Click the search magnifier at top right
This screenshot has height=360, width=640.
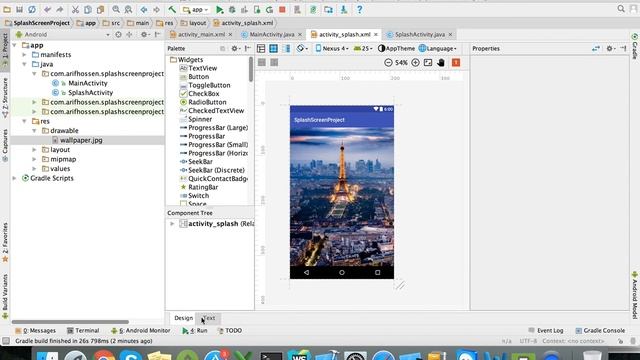pos(621,9)
